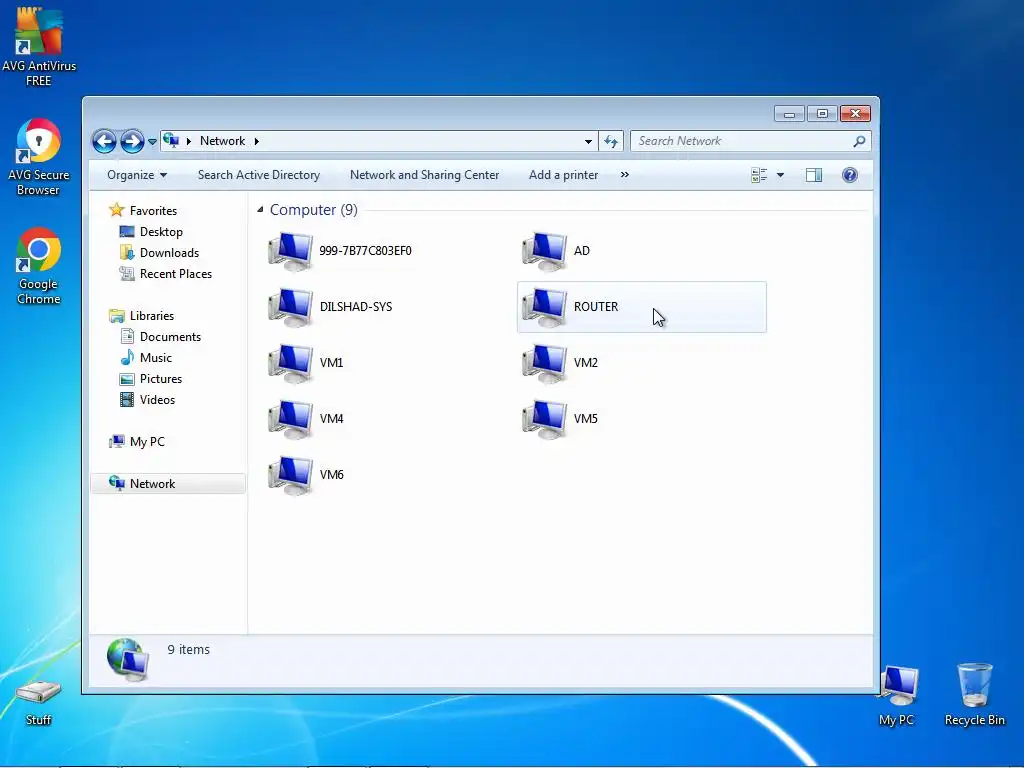
Task: Refresh the Network address bar
Action: tap(611, 141)
